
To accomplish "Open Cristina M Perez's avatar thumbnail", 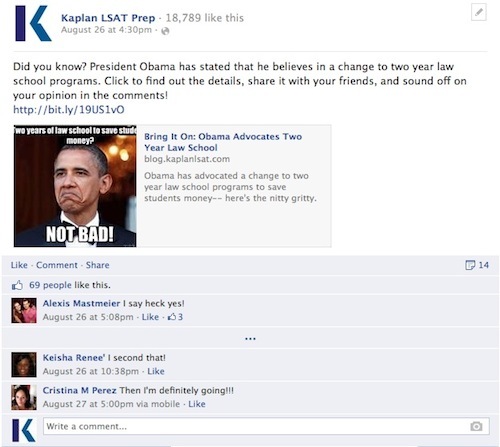I will click(x=24, y=397).
